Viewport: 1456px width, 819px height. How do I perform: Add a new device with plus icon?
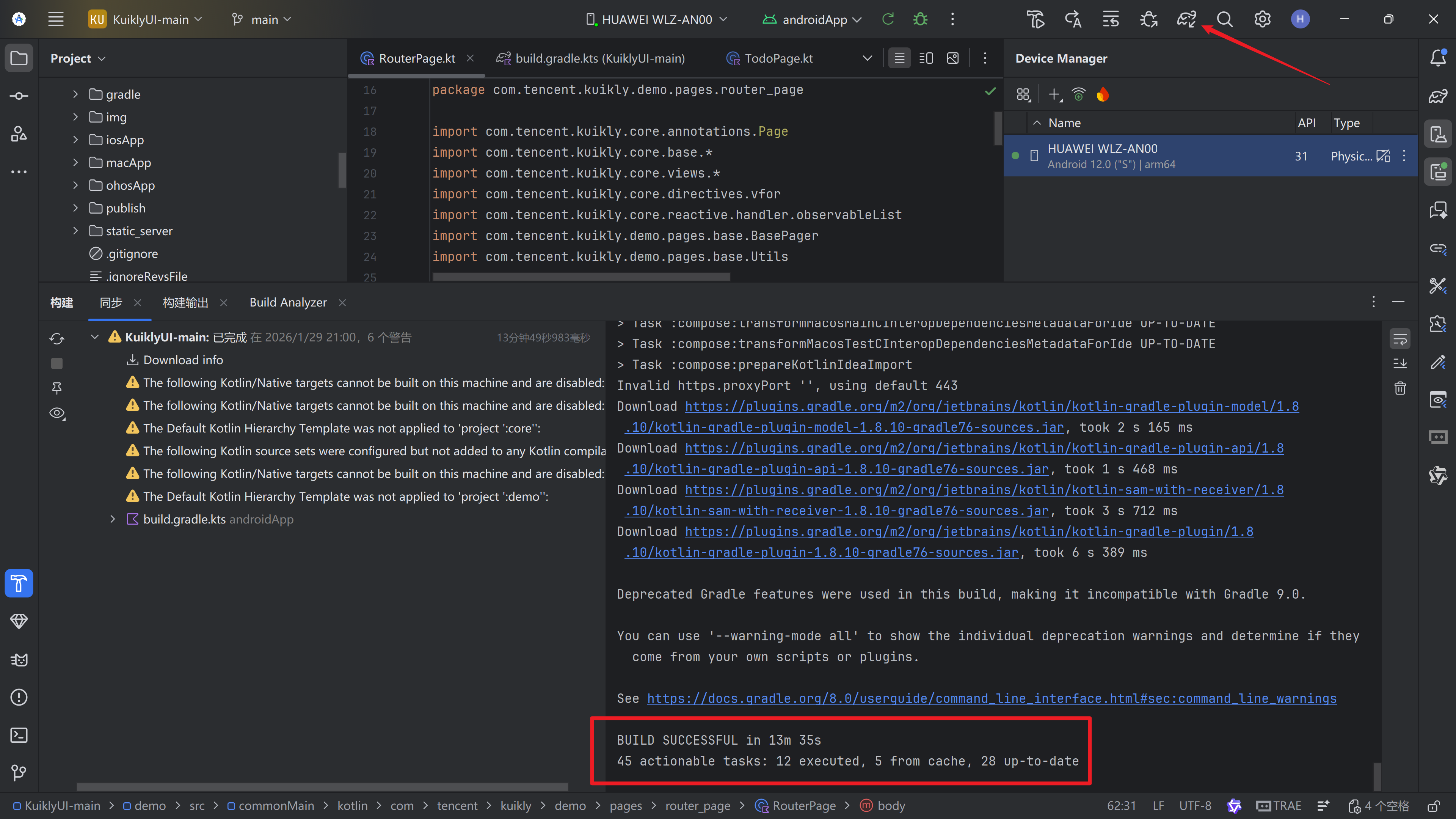[1054, 94]
